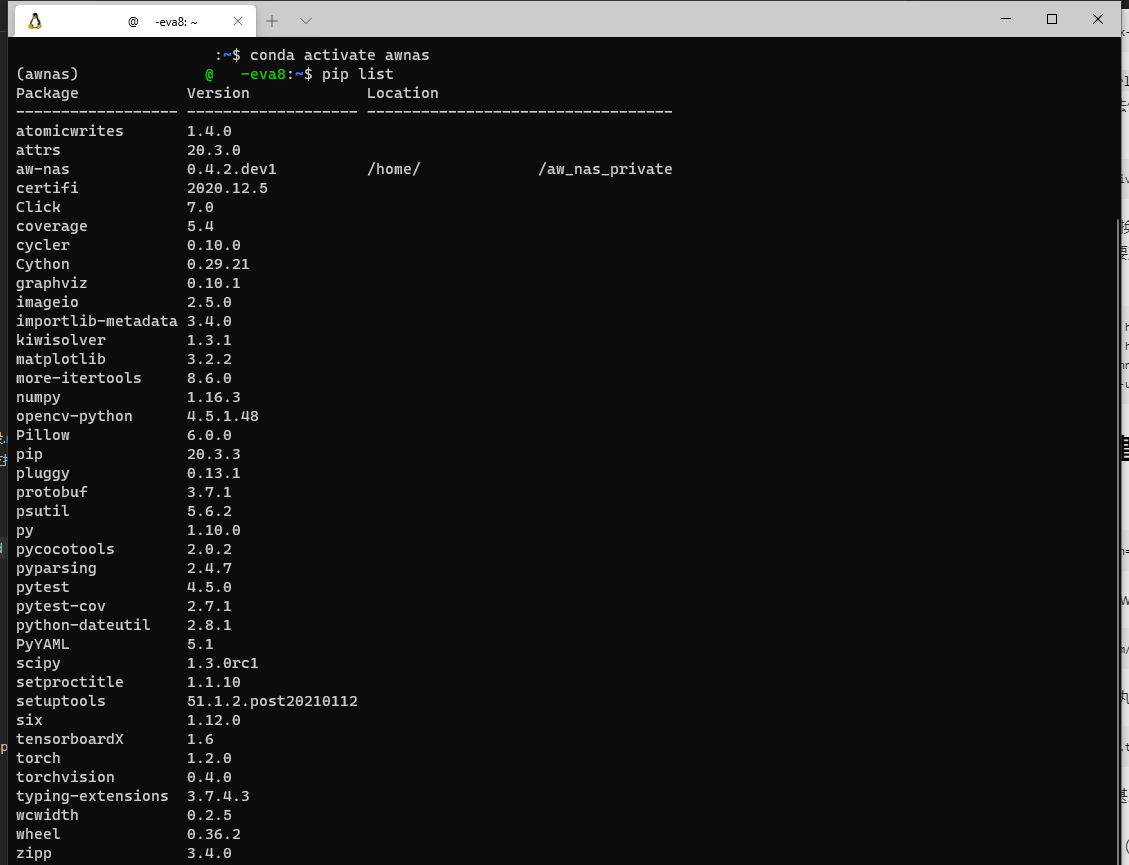Viewport: 1129px width, 865px height.
Task: Click the Version column header
Action: (x=218, y=93)
